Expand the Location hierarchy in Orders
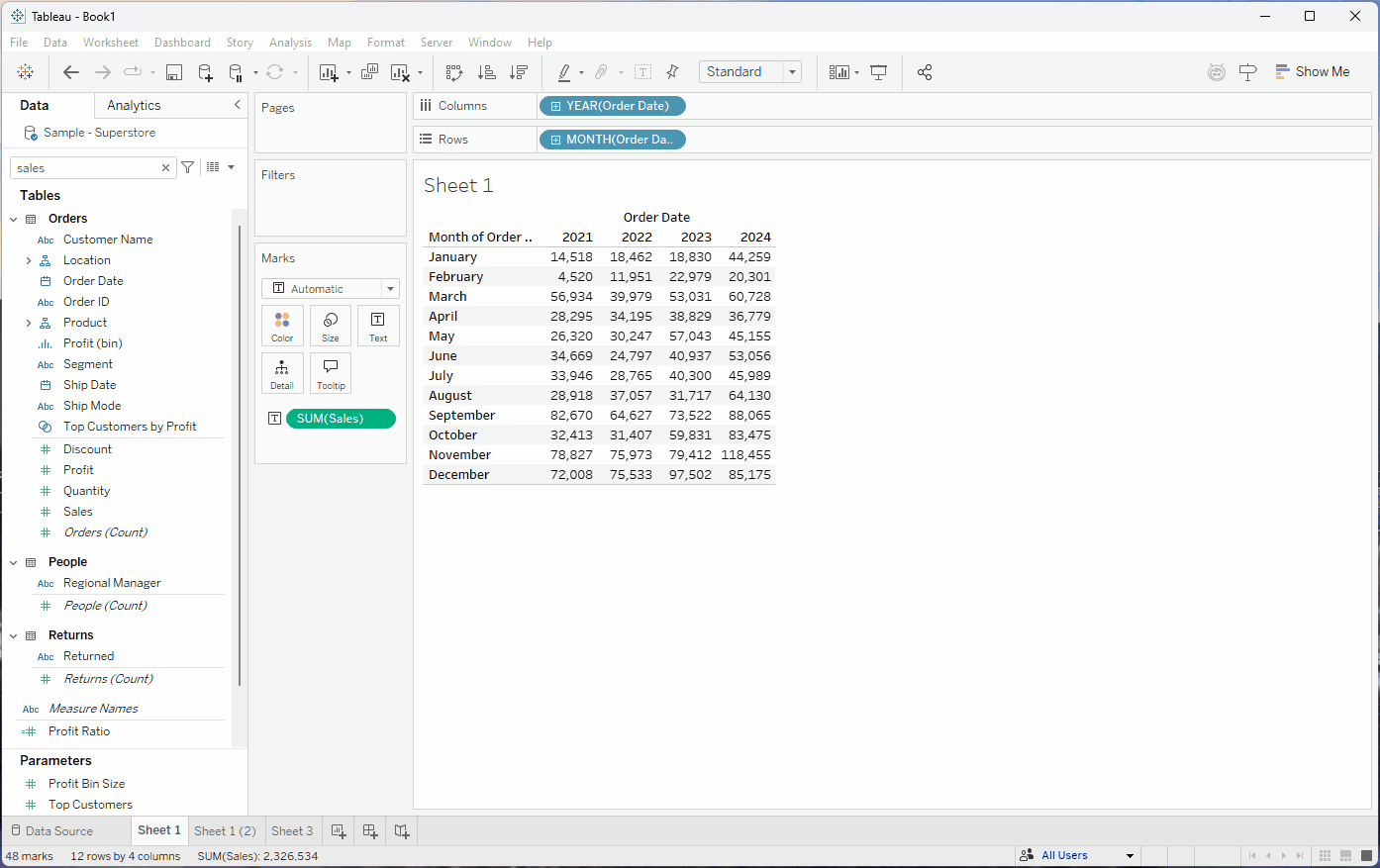The height and width of the screenshot is (868, 1380). tap(29, 260)
